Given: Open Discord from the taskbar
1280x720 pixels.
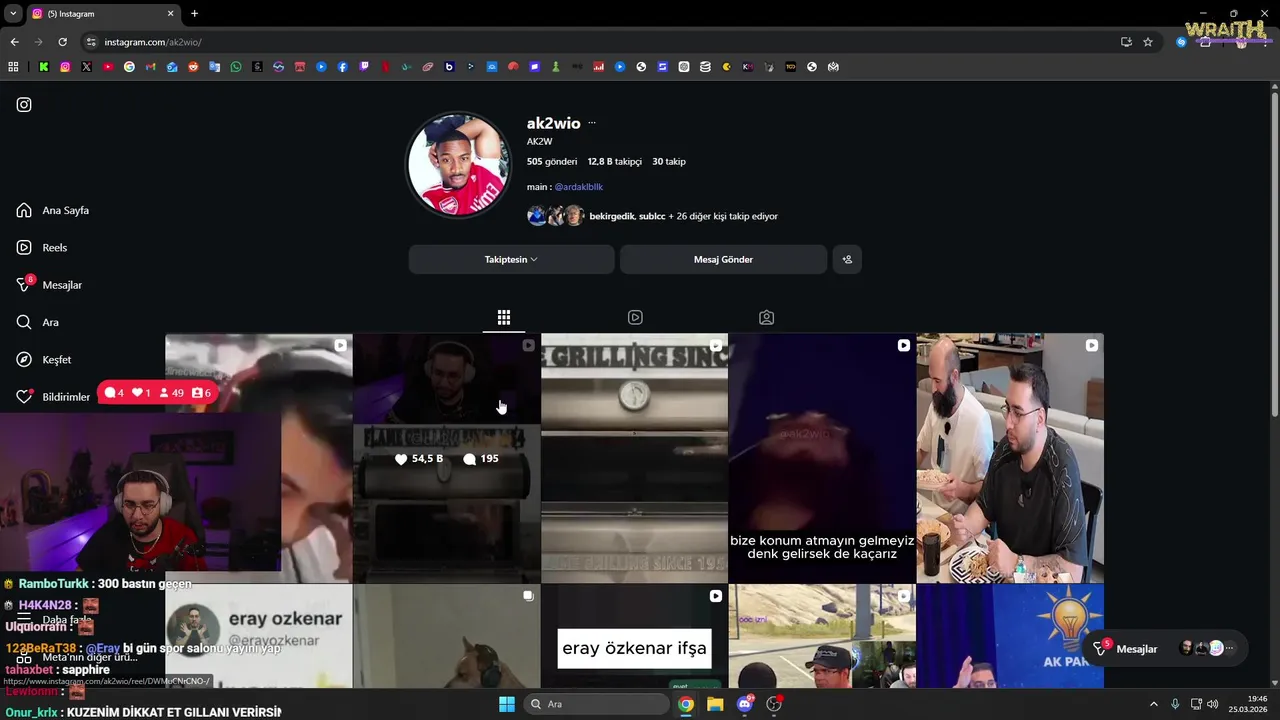Looking at the screenshot, I should (x=744, y=704).
